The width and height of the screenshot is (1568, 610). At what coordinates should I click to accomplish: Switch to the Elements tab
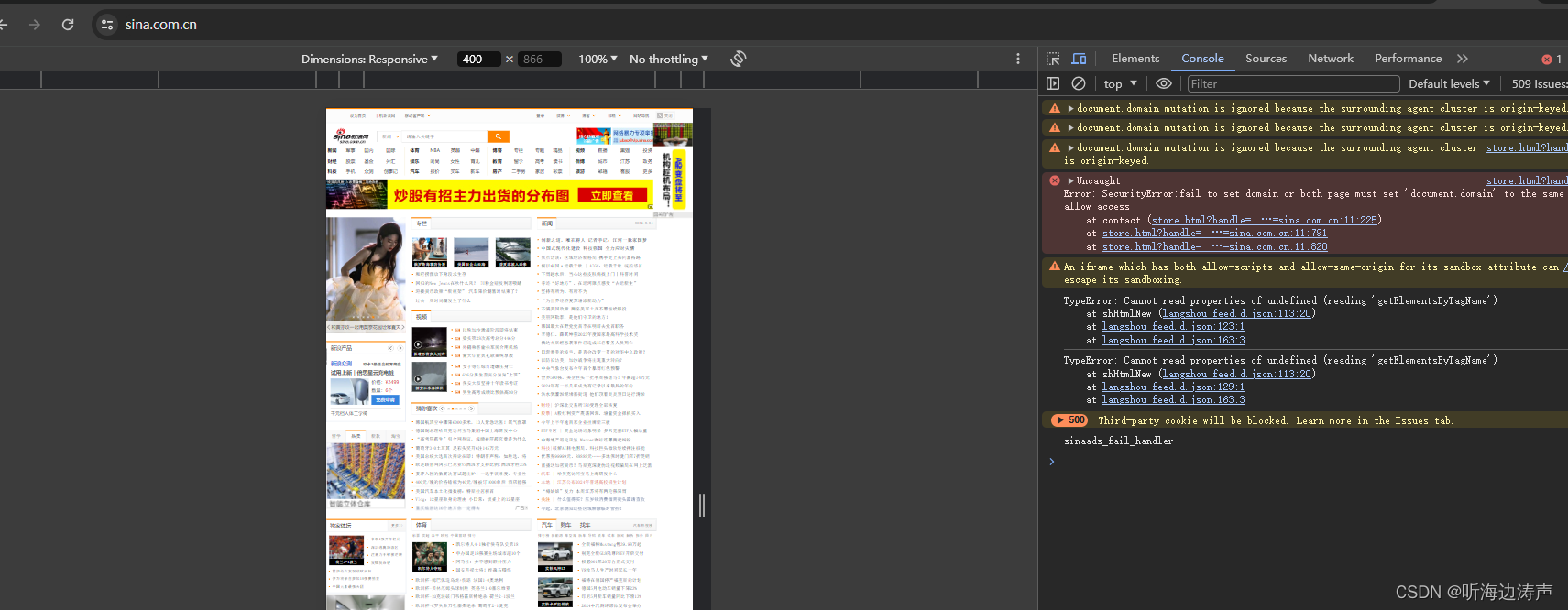pyautogui.click(x=1135, y=59)
